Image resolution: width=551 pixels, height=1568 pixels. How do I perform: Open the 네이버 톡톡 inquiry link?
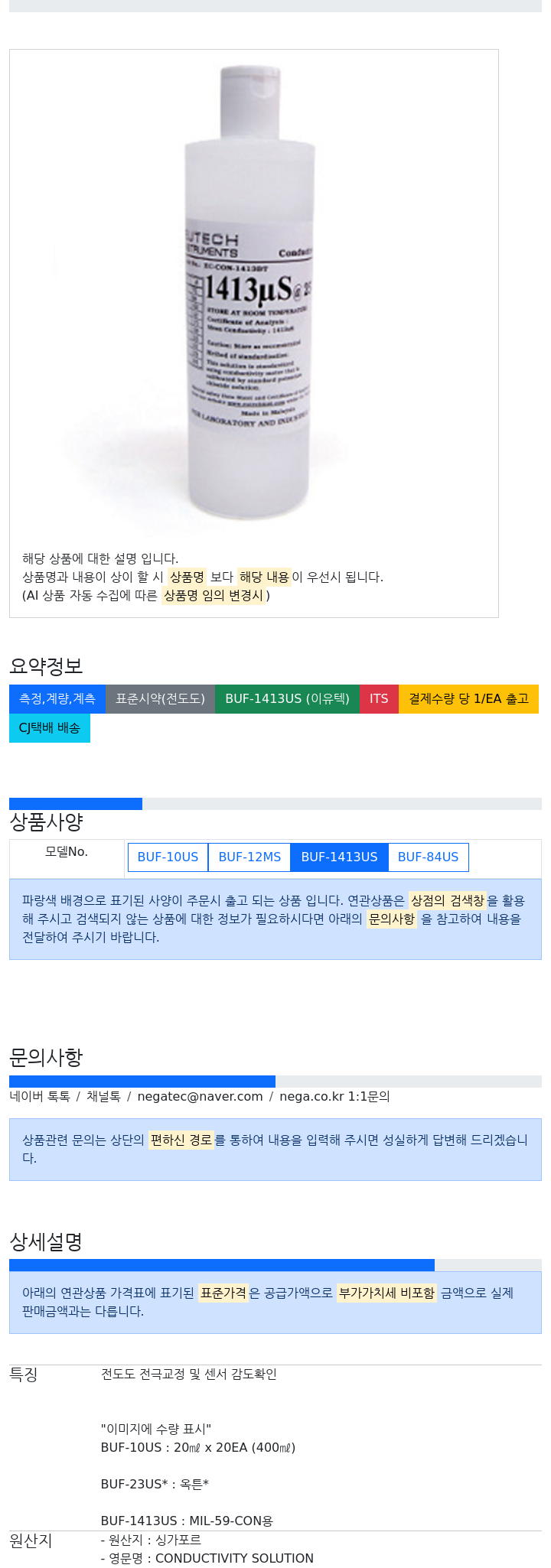tap(40, 1096)
